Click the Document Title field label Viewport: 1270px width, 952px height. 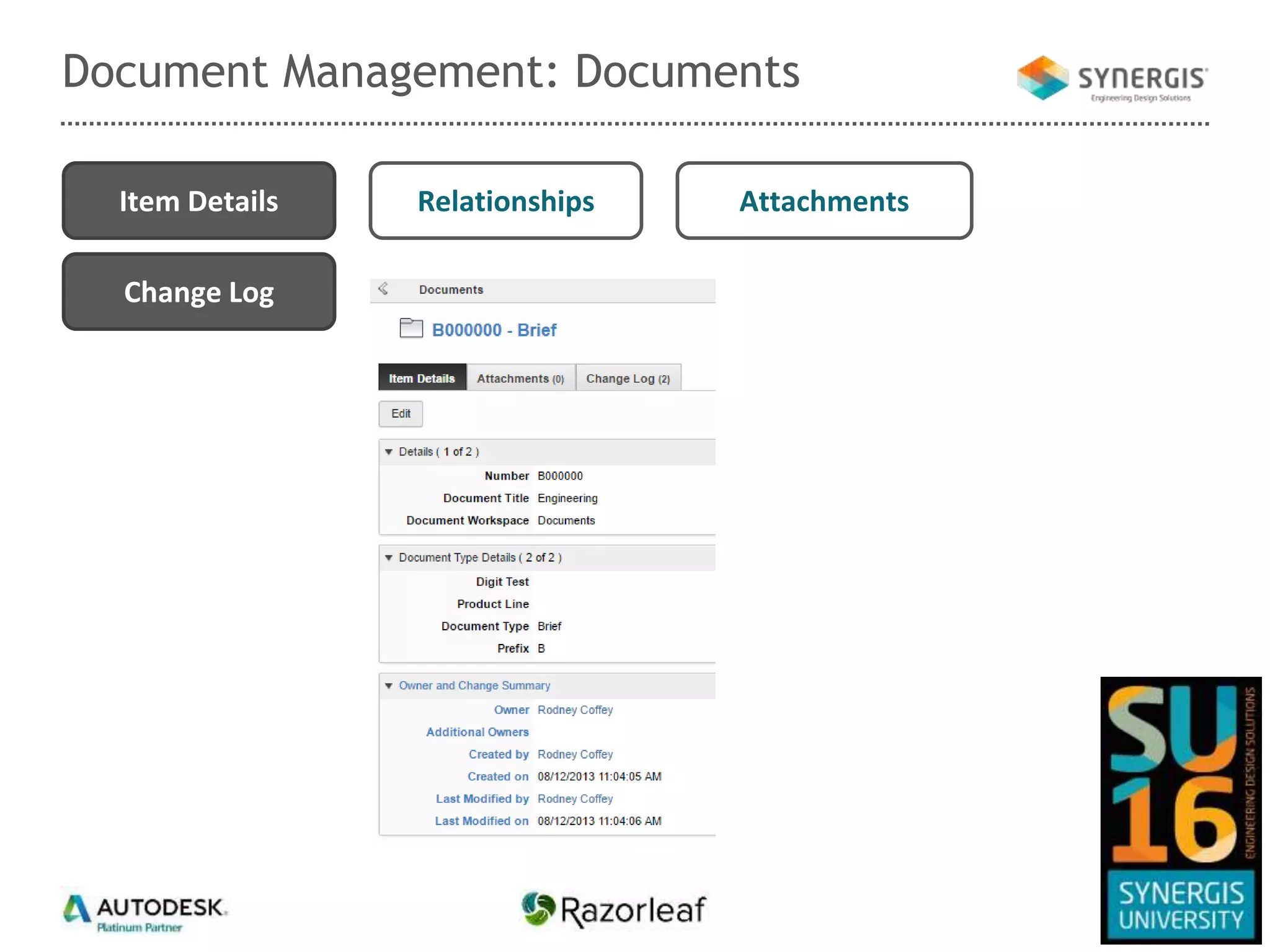486,498
